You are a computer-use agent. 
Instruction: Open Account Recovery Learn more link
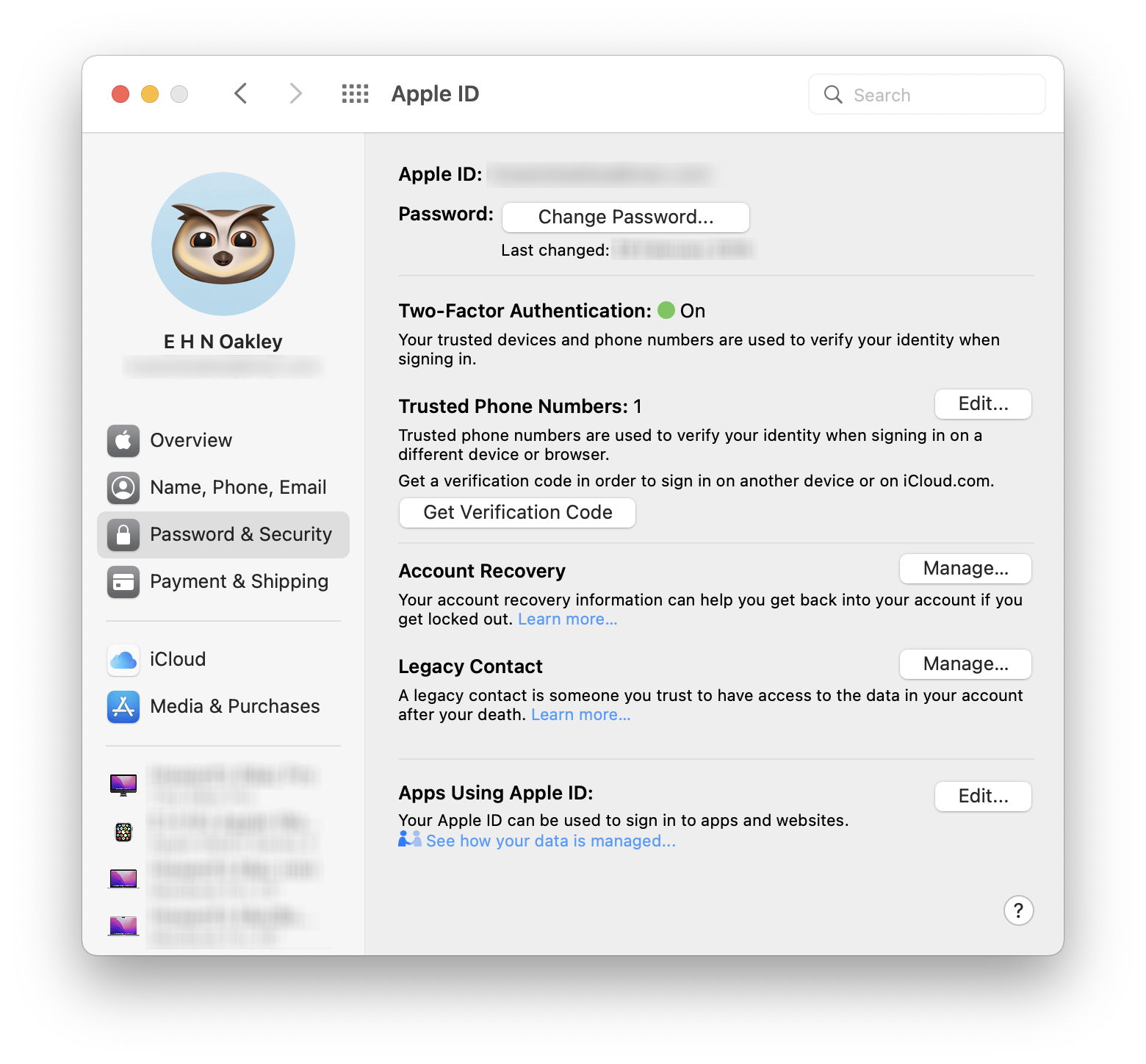pyautogui.click(x=567, y=619)
